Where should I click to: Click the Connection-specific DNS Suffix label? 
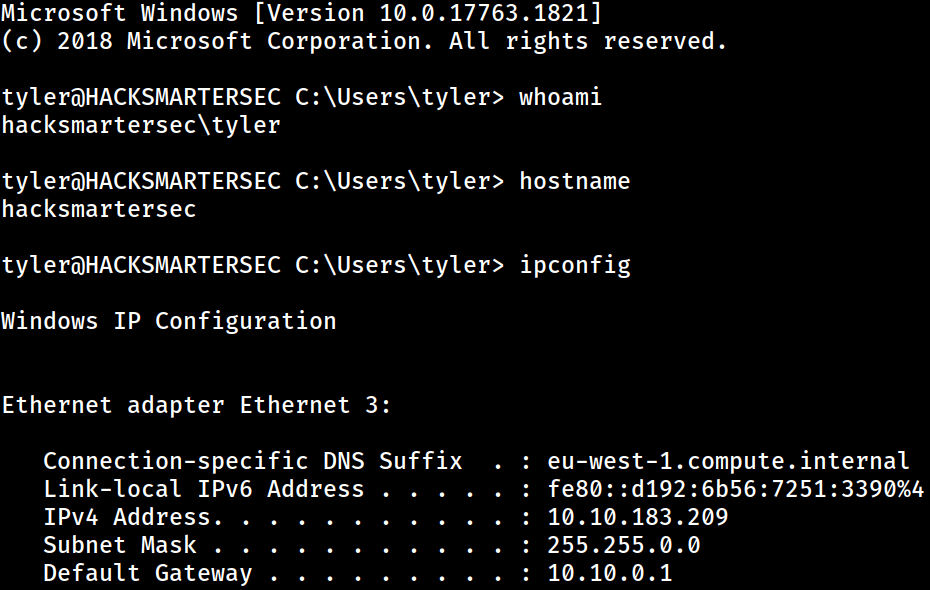253,461
